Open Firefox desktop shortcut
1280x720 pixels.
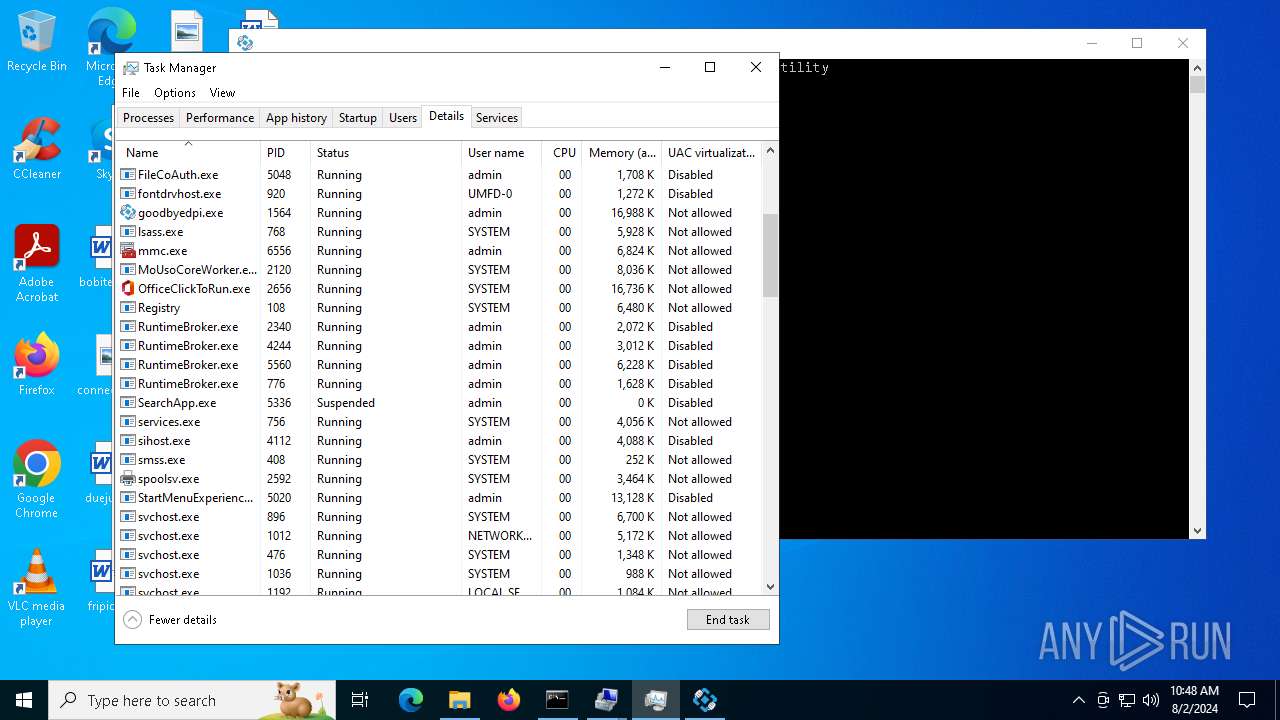pyautogui.click(x=37, y=364)
